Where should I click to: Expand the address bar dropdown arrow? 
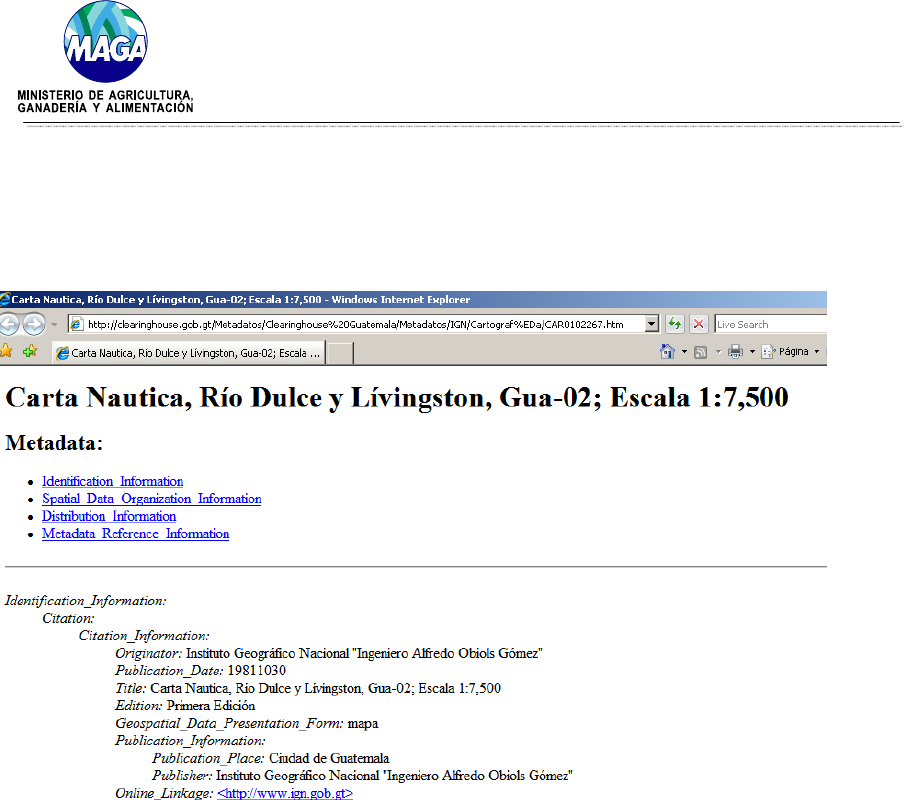point(651,324)
